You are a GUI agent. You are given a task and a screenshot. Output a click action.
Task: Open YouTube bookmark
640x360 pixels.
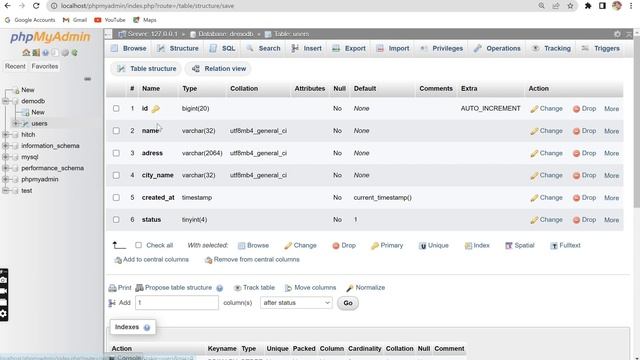(110, 20)
